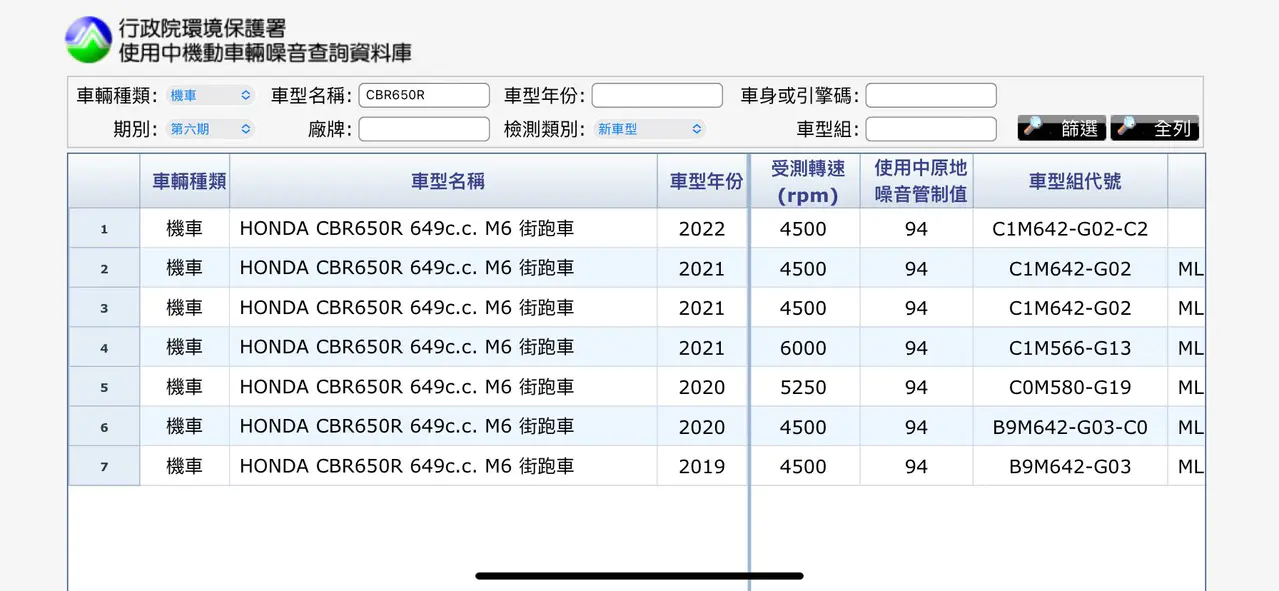Click the 車型組 input field
Image resolution: width=1279 pixels, height=591 pixels.
(x=931, y=129)
